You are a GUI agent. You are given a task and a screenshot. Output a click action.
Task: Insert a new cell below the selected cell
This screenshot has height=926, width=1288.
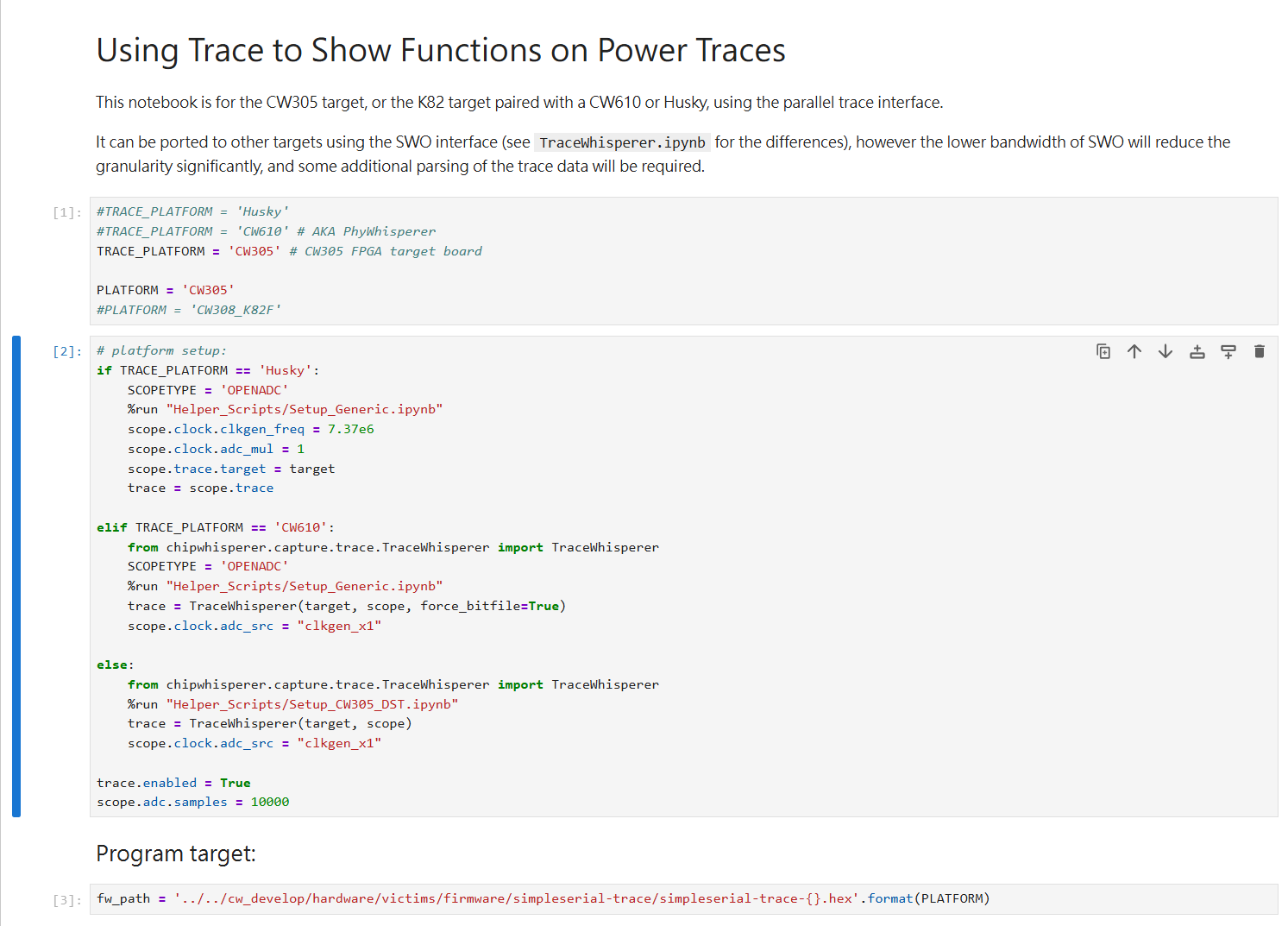pyautogui.click(x=1228, y=351)
